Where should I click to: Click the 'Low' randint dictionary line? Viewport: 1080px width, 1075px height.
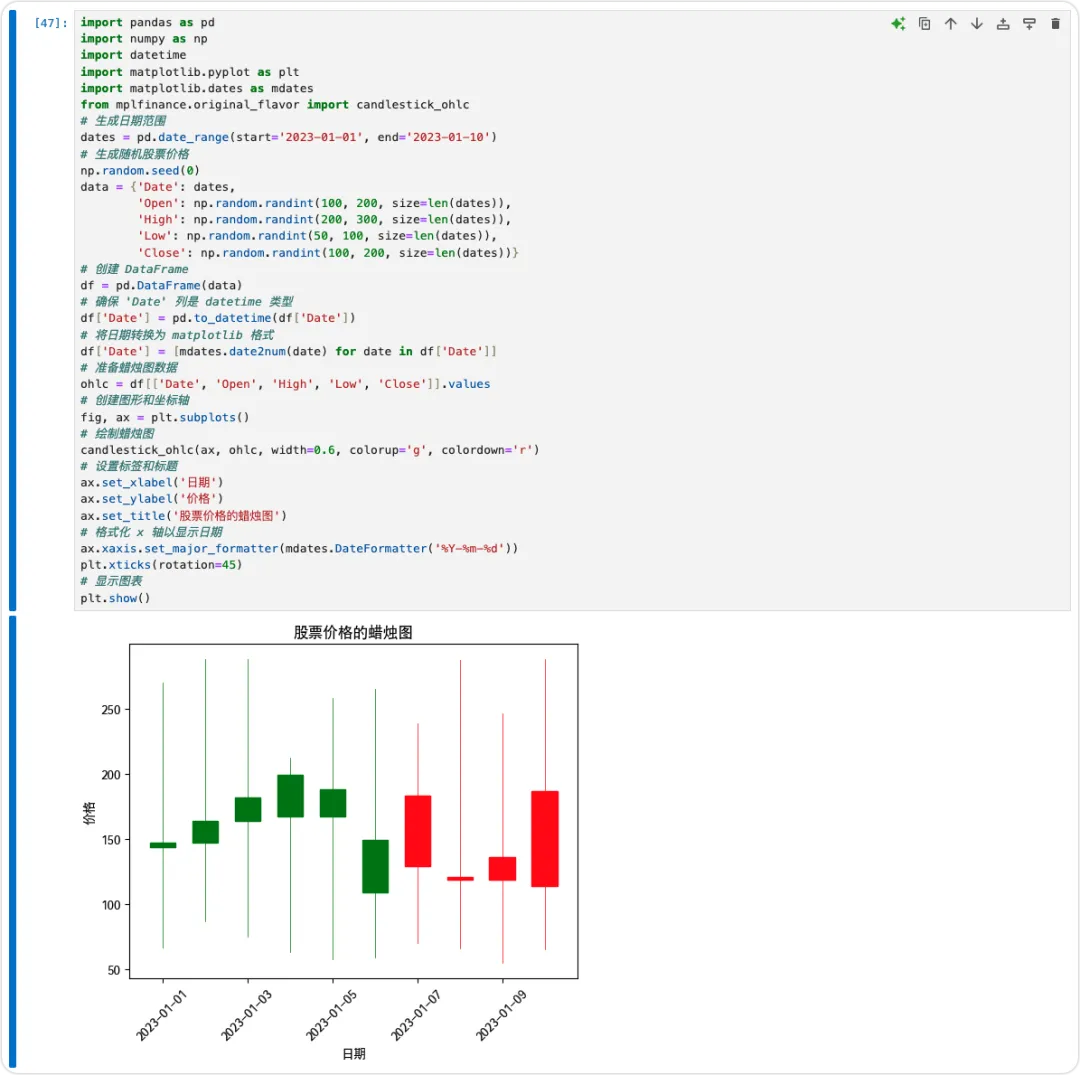318,236
